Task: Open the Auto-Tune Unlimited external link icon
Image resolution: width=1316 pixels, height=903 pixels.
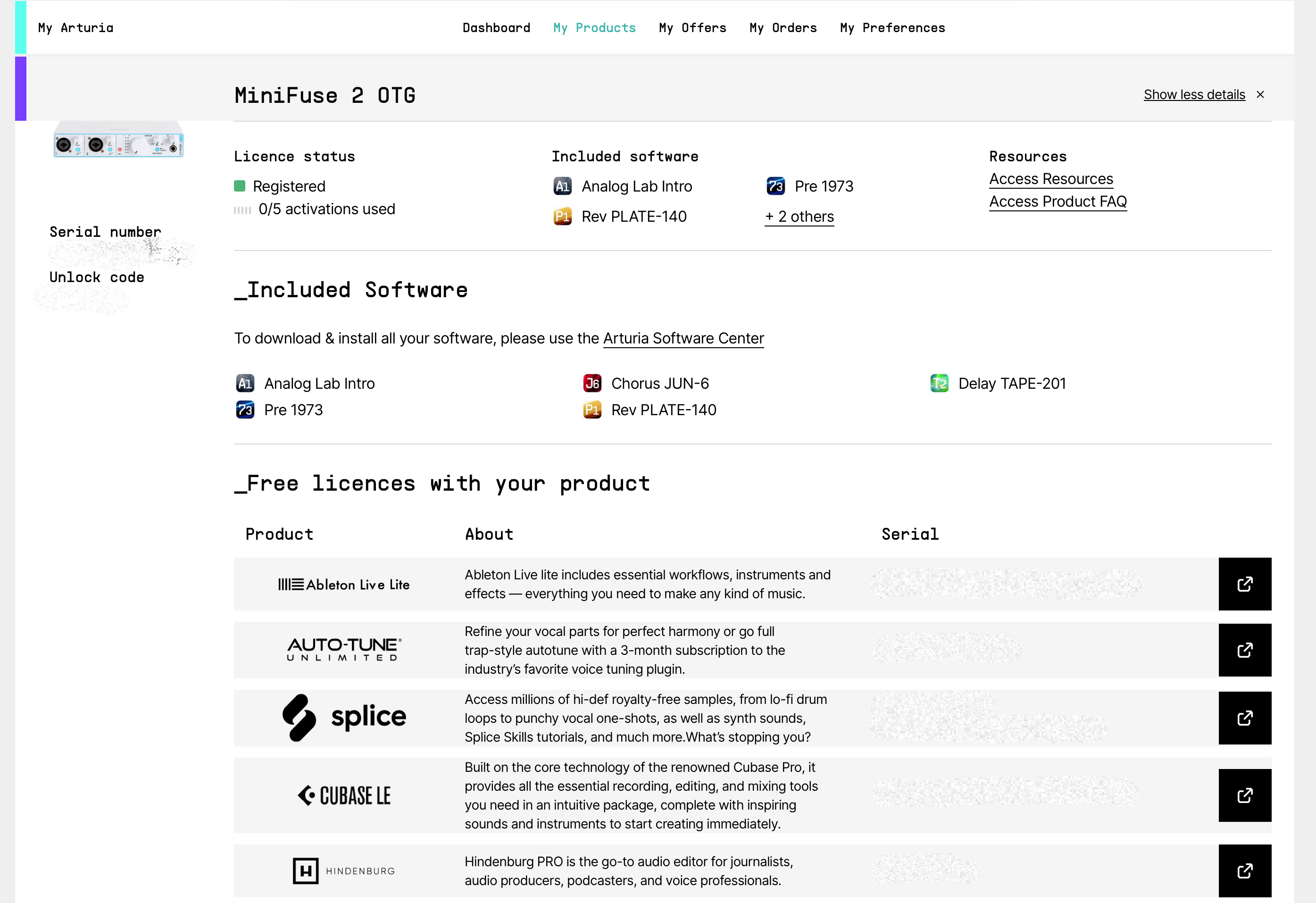Action: pyautogui.click(x=1245, y=650)
